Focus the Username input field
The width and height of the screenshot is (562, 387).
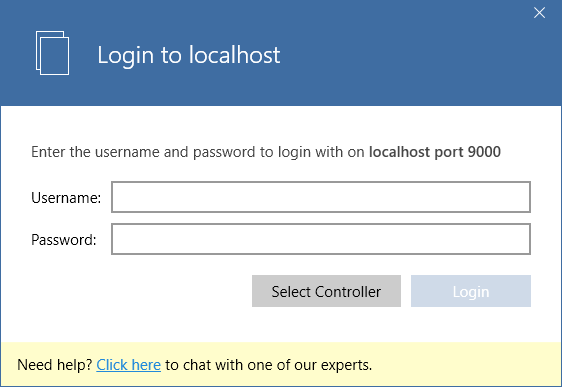pos(321,197)
